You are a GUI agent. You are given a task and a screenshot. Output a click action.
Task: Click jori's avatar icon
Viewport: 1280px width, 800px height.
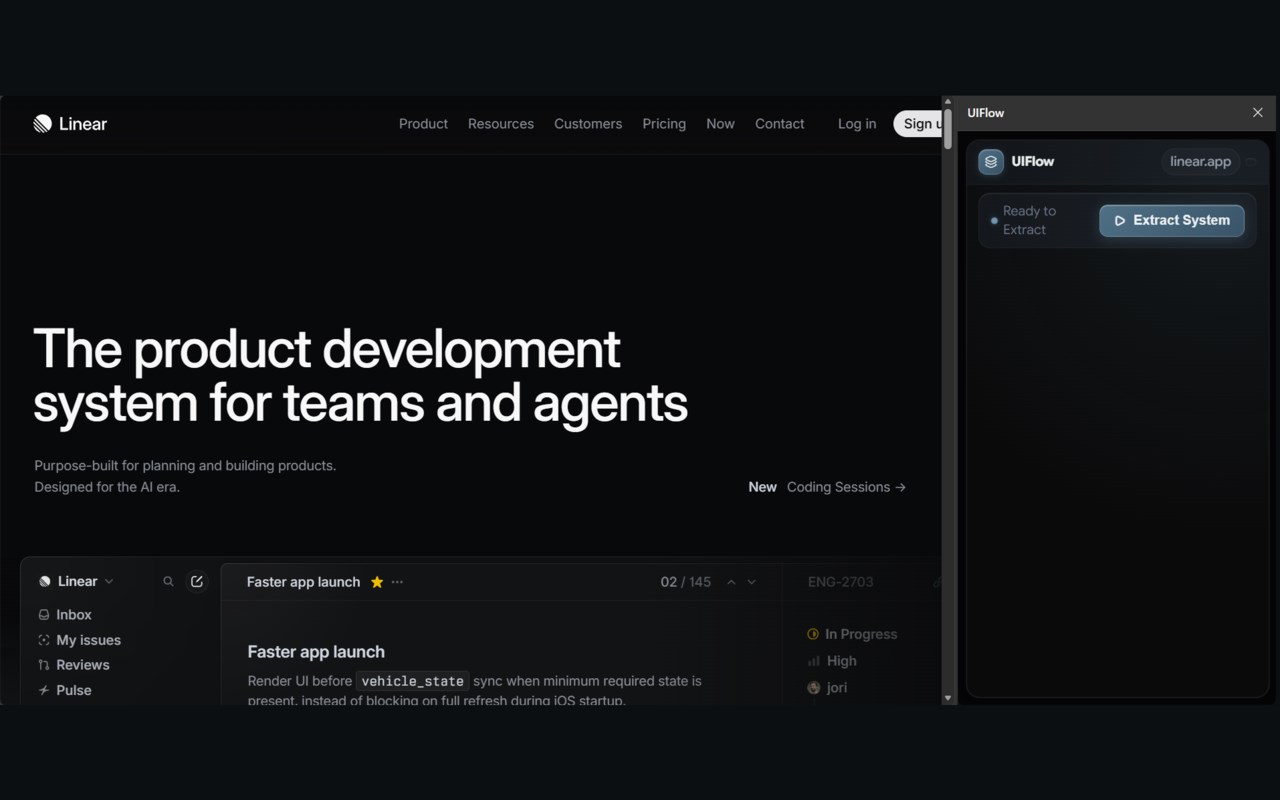tap(813, 688)
